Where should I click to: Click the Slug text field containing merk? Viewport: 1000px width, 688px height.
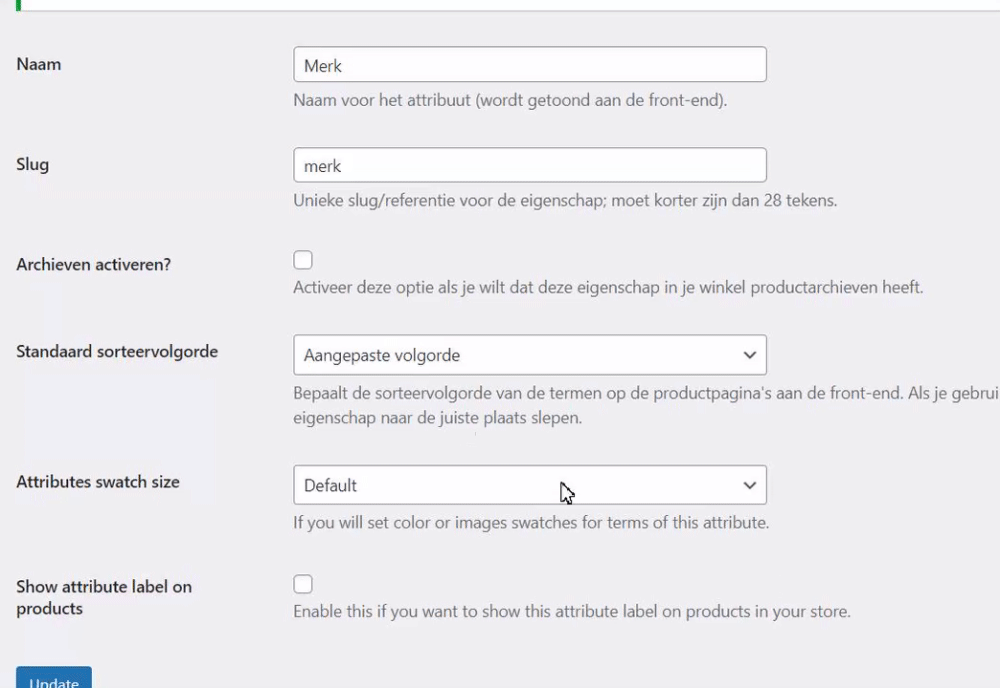click(529, 165)
